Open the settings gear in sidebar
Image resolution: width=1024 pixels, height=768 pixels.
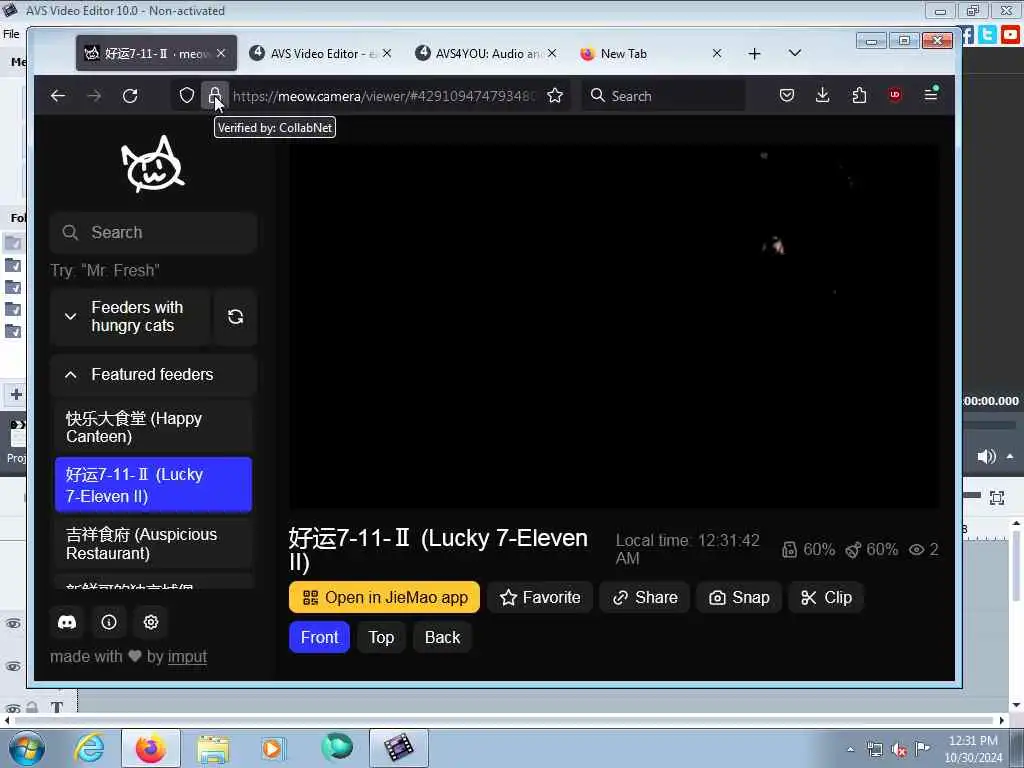[x=151, y=622]
